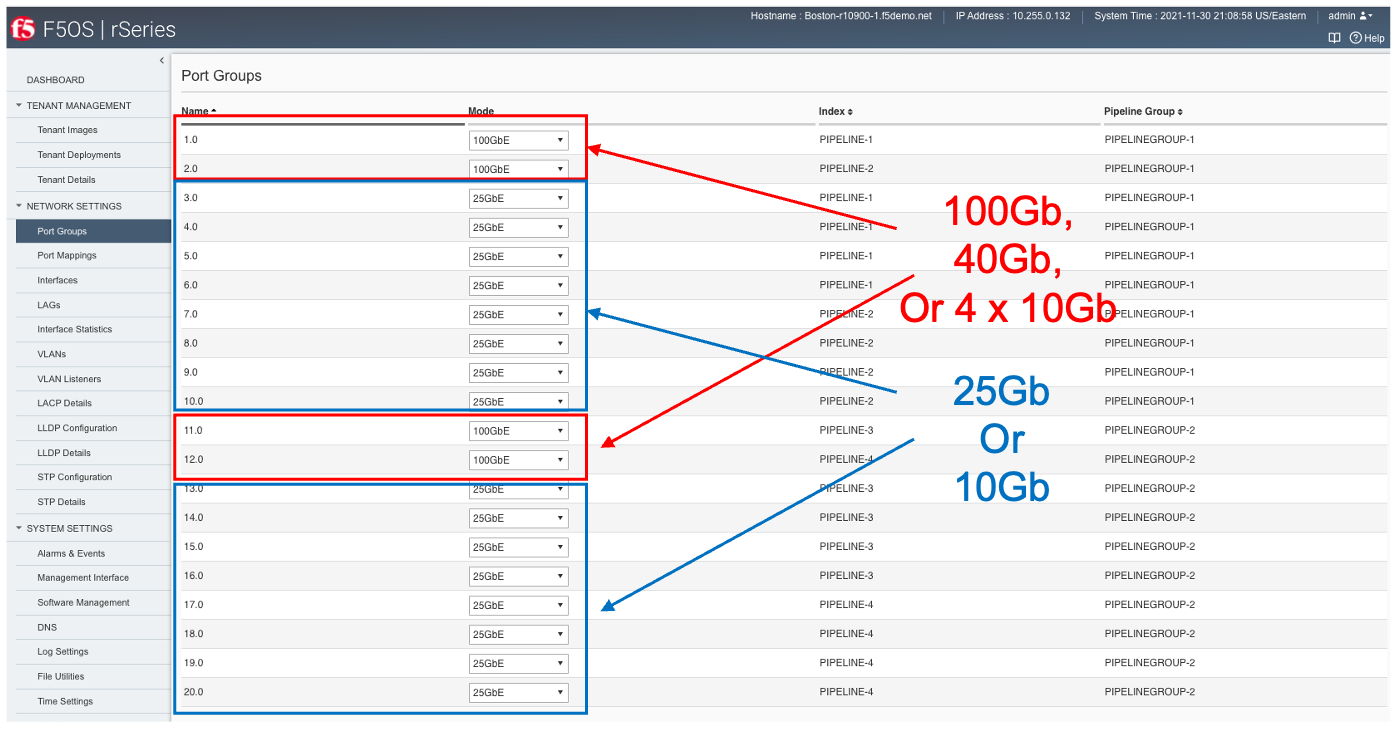This screenshot has width=1400, height=734.
Task: Open the Tenant Details page
Action: (66, 180)
